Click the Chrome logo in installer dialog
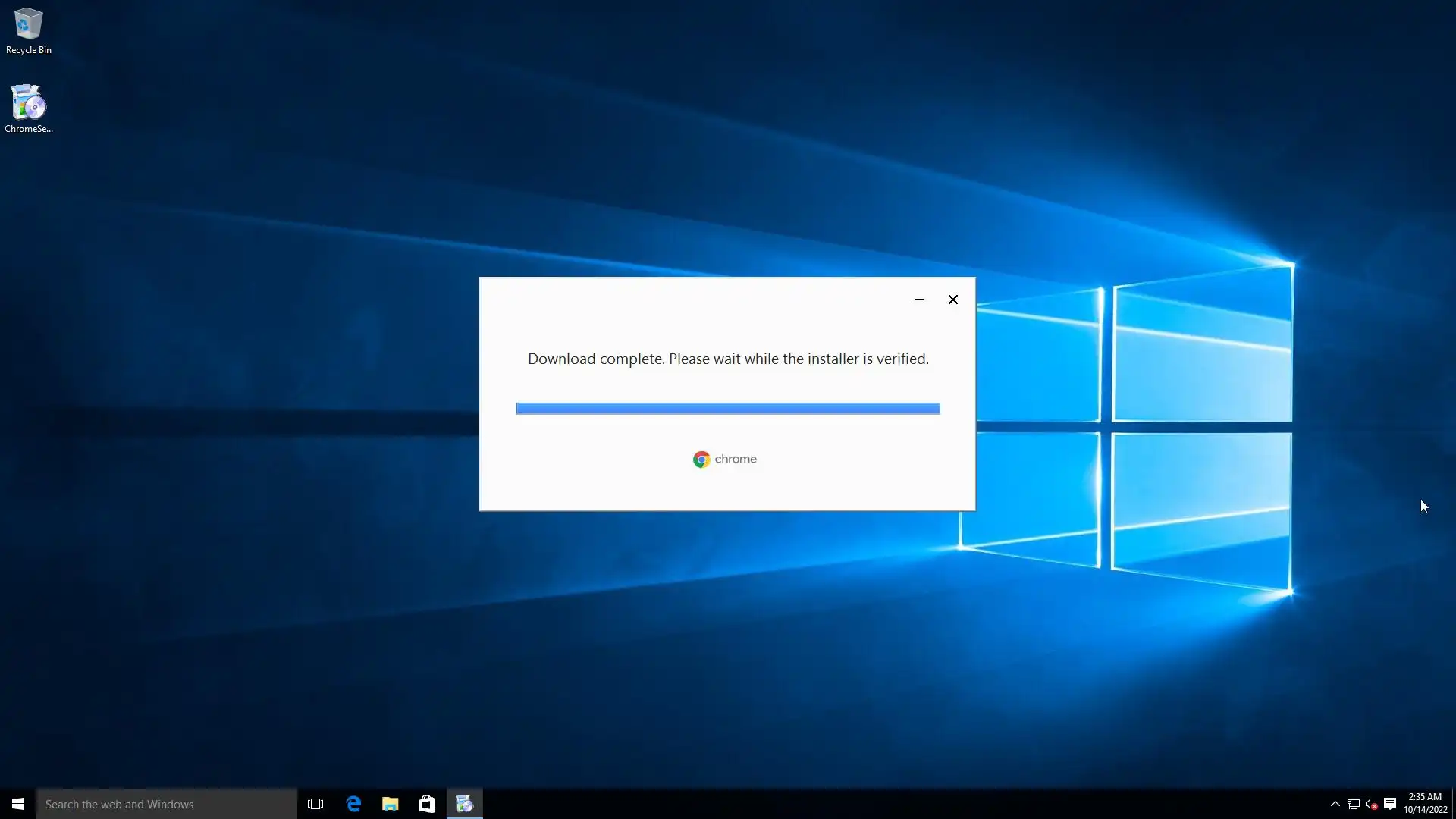The image size is (1456, 819). tap(701, 460)
